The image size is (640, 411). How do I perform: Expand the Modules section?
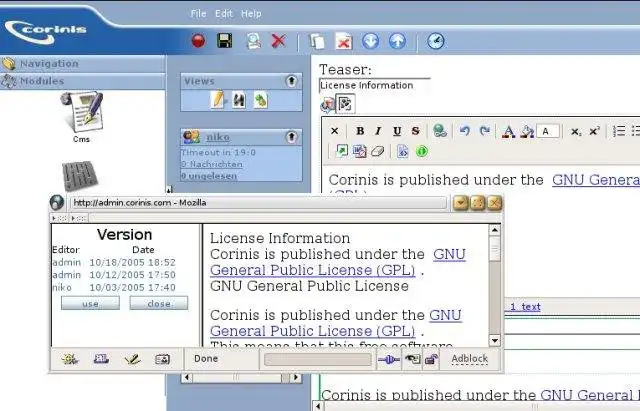[82, 81]
